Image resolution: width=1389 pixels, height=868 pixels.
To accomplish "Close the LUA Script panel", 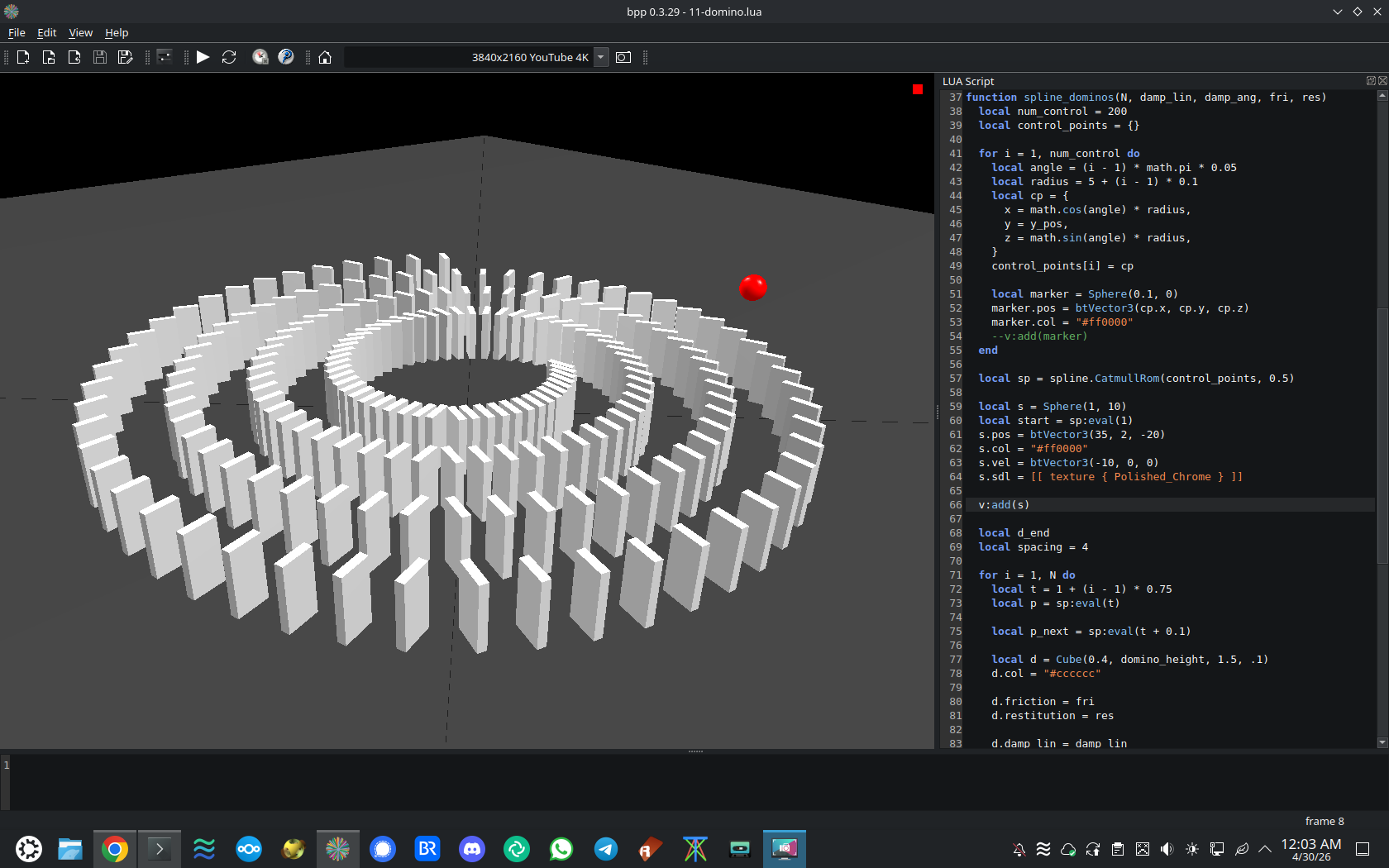I will (1382, 81).
